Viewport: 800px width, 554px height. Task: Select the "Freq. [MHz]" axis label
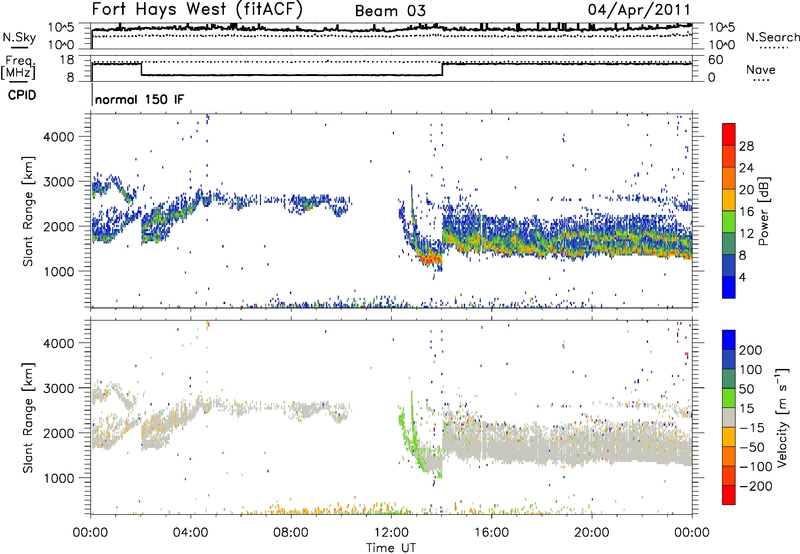coord(19,68)
